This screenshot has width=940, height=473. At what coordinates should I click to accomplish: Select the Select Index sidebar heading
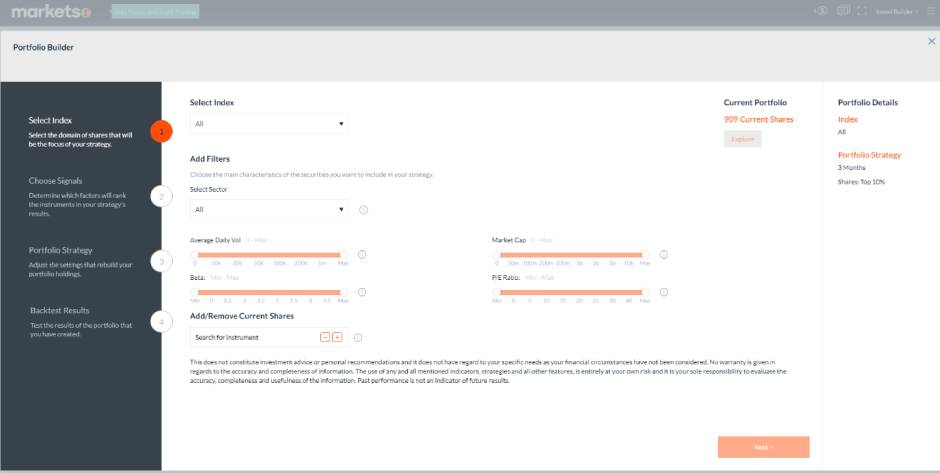50,120
